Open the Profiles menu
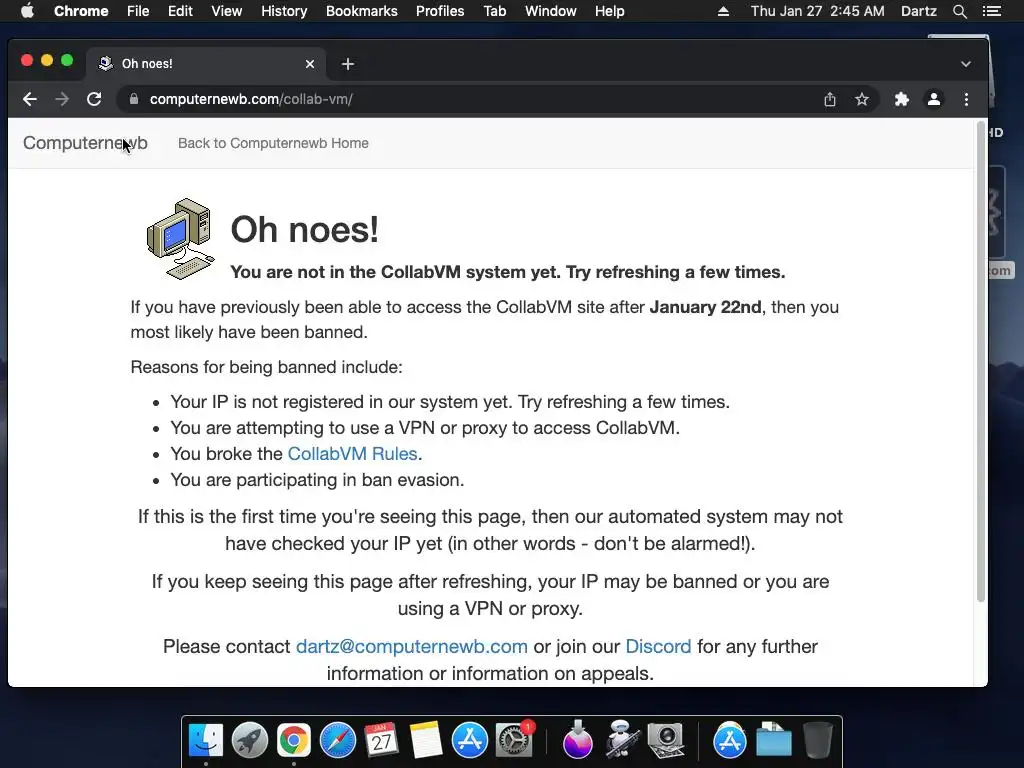This screenshot has width=1024, height=768. click(x=440, y=11)
